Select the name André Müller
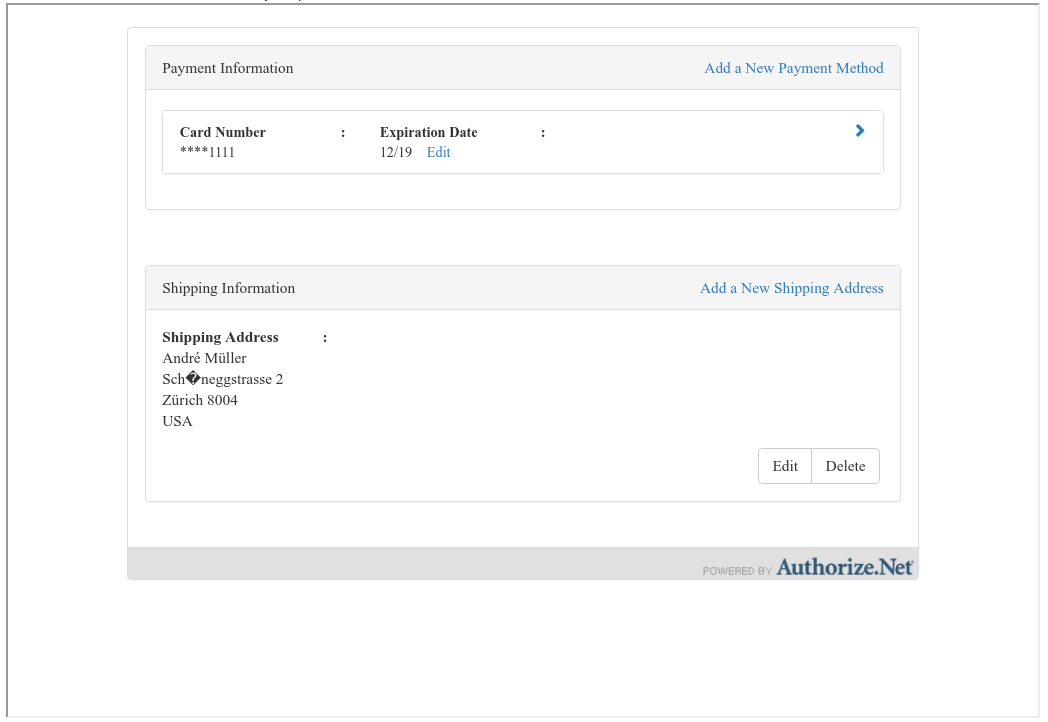This screenshot has width=1048, height=722. (204, 358)
